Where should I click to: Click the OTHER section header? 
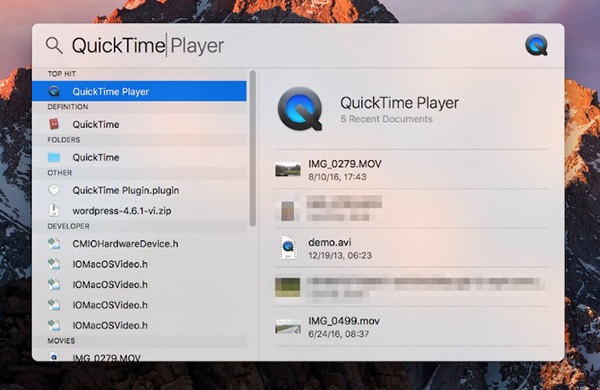pyautogui.click(x=60, y=173)
